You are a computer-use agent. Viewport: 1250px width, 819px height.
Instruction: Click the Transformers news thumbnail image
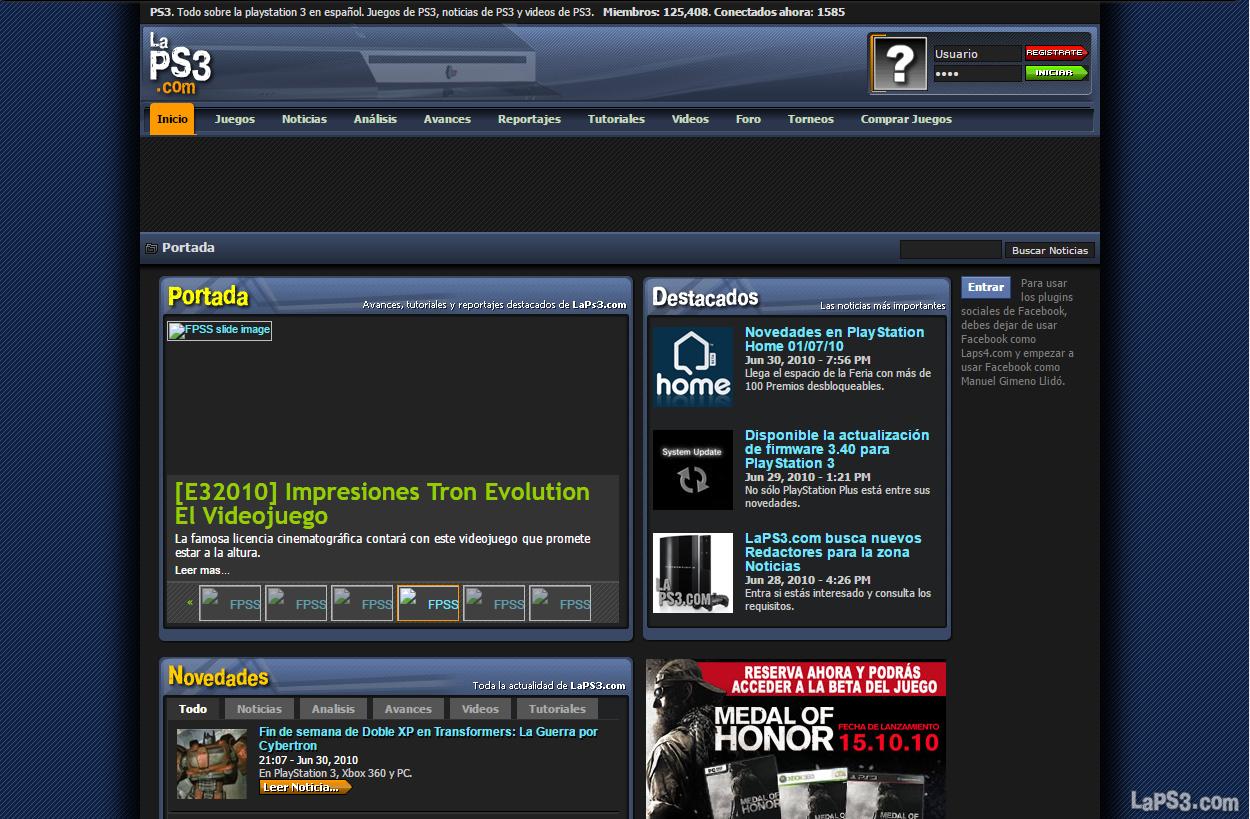click(x=211, y=763)
